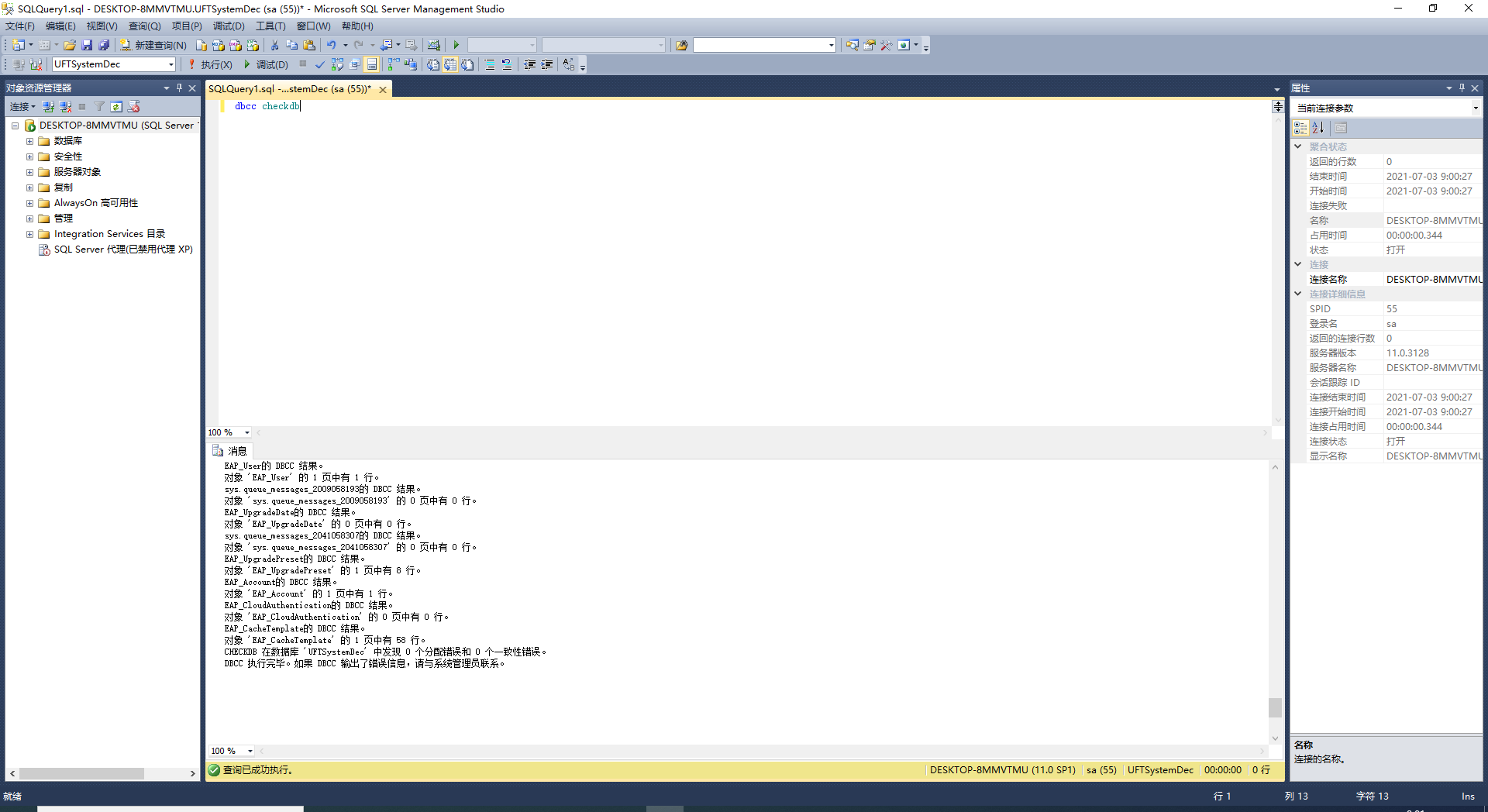1488x812 pixels.
Task: Click the green Start arrow in top toolbar
Action: pyautogui.click(x=456, y=45)
